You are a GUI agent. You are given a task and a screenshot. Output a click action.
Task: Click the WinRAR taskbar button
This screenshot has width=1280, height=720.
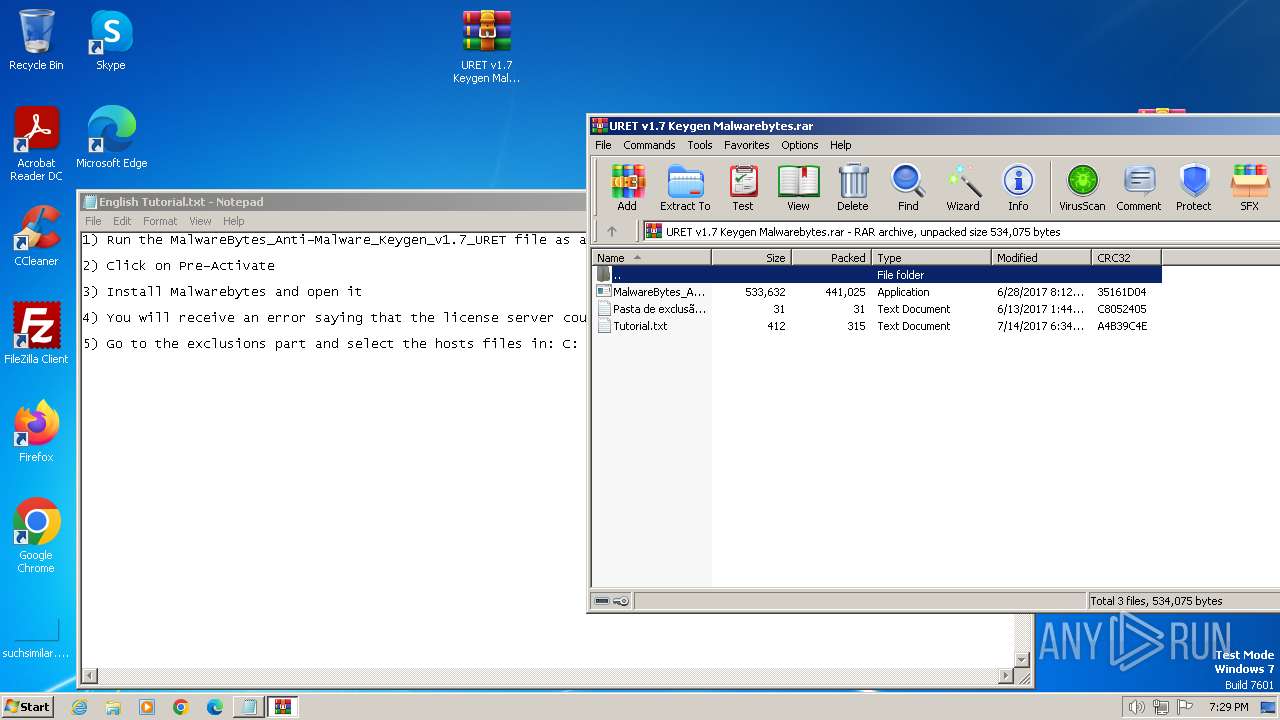click(283, 707)
